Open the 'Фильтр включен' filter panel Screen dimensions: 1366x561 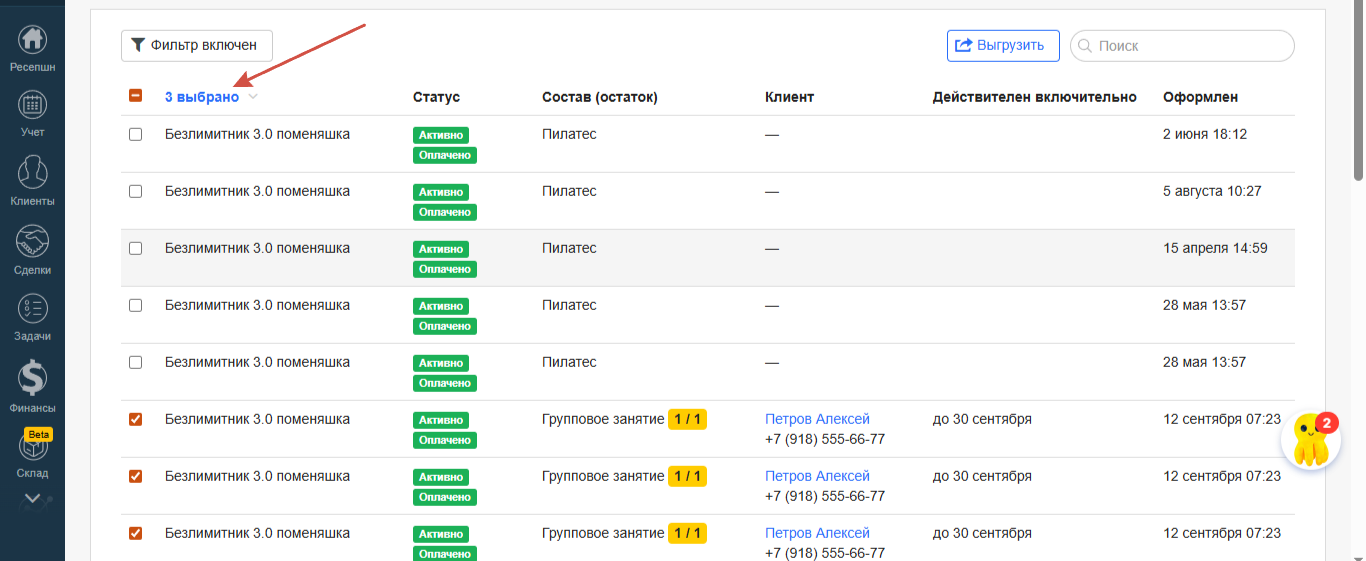(x=197, y=45)
